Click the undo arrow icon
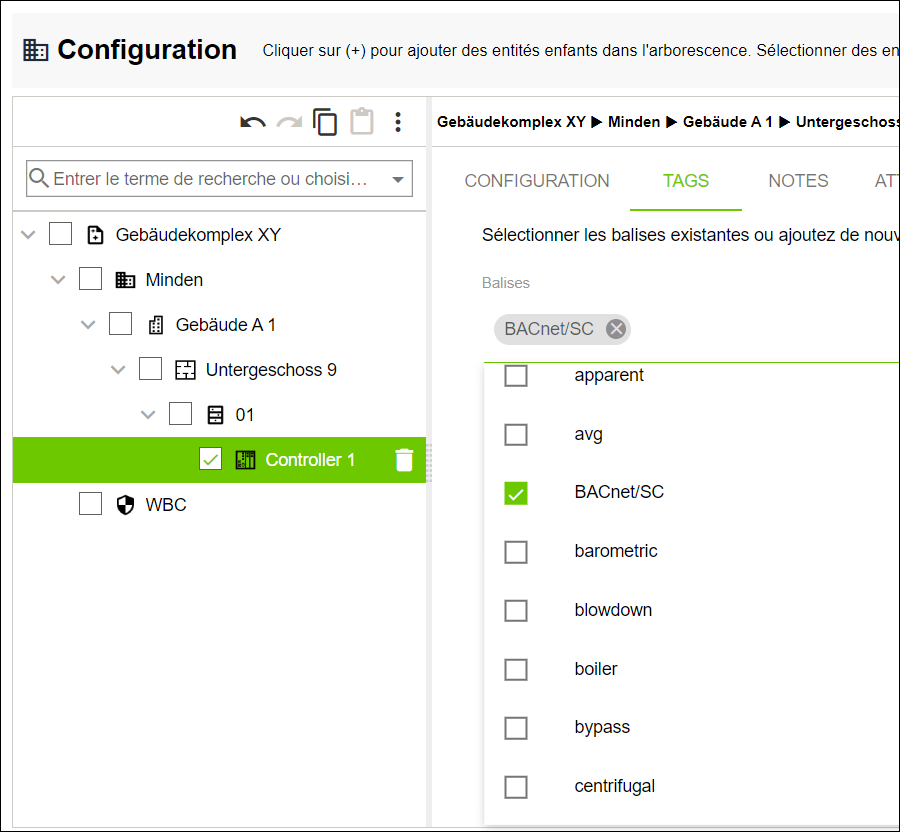The width and height of the screenshot is (900, 832). coord(253,122)
